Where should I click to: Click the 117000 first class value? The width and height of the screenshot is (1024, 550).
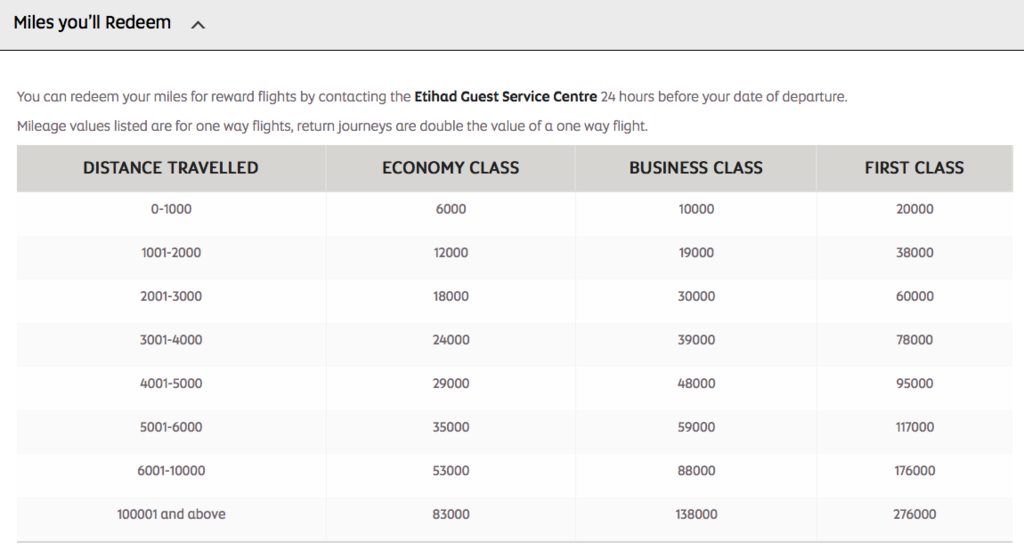click(914, 427)
